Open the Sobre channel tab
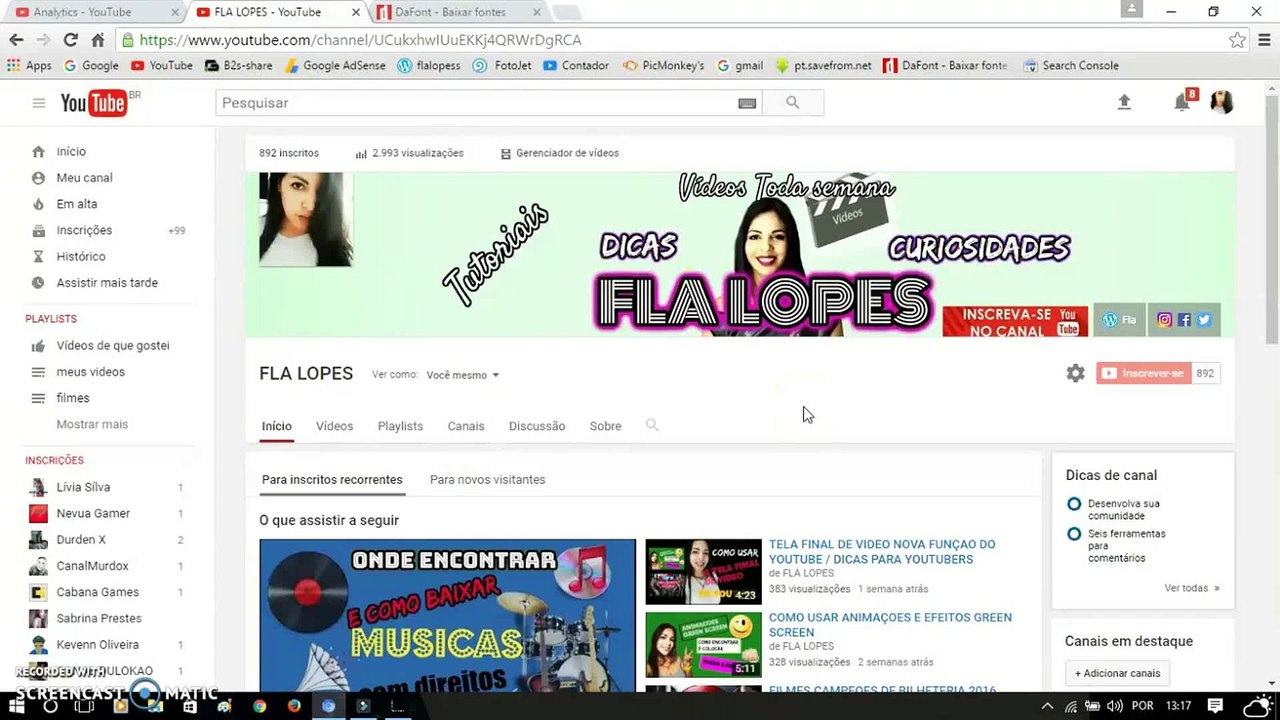The width and height of the screenshot is (1280, 720). pyautogui.click(x=605, y=426)
